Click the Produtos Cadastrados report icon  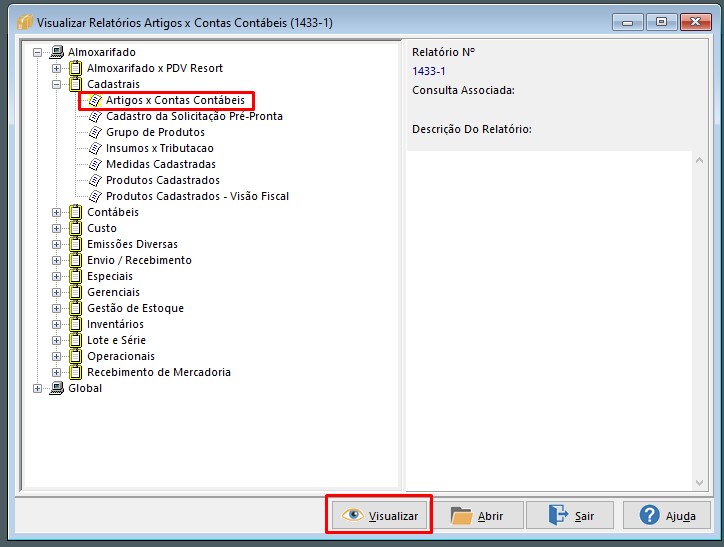point(95,180)
